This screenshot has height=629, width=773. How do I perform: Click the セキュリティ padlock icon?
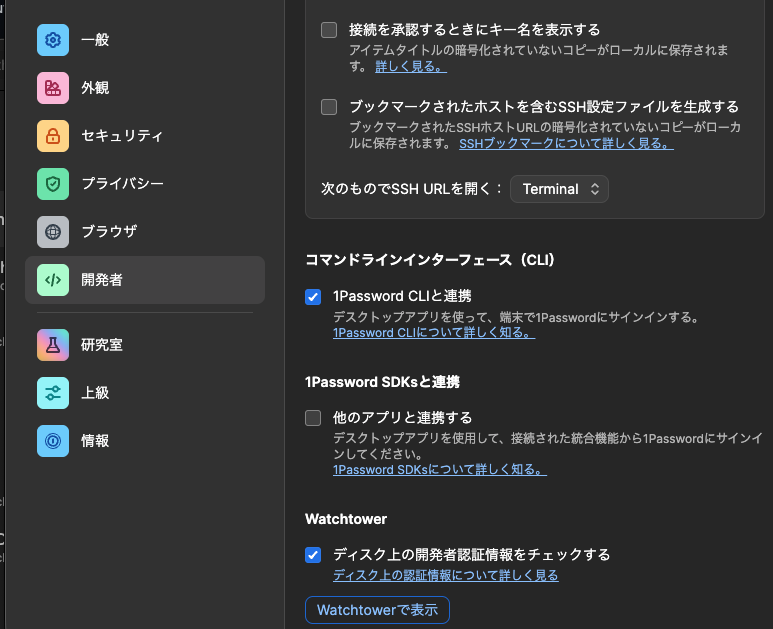tap(53, 136)
